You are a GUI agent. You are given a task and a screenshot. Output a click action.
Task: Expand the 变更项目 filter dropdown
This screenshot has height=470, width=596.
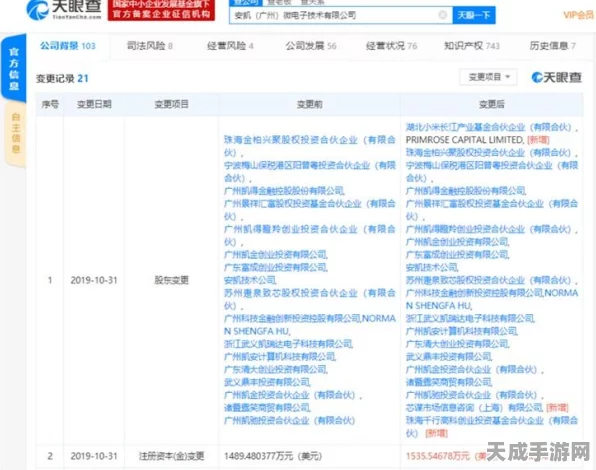488,77
